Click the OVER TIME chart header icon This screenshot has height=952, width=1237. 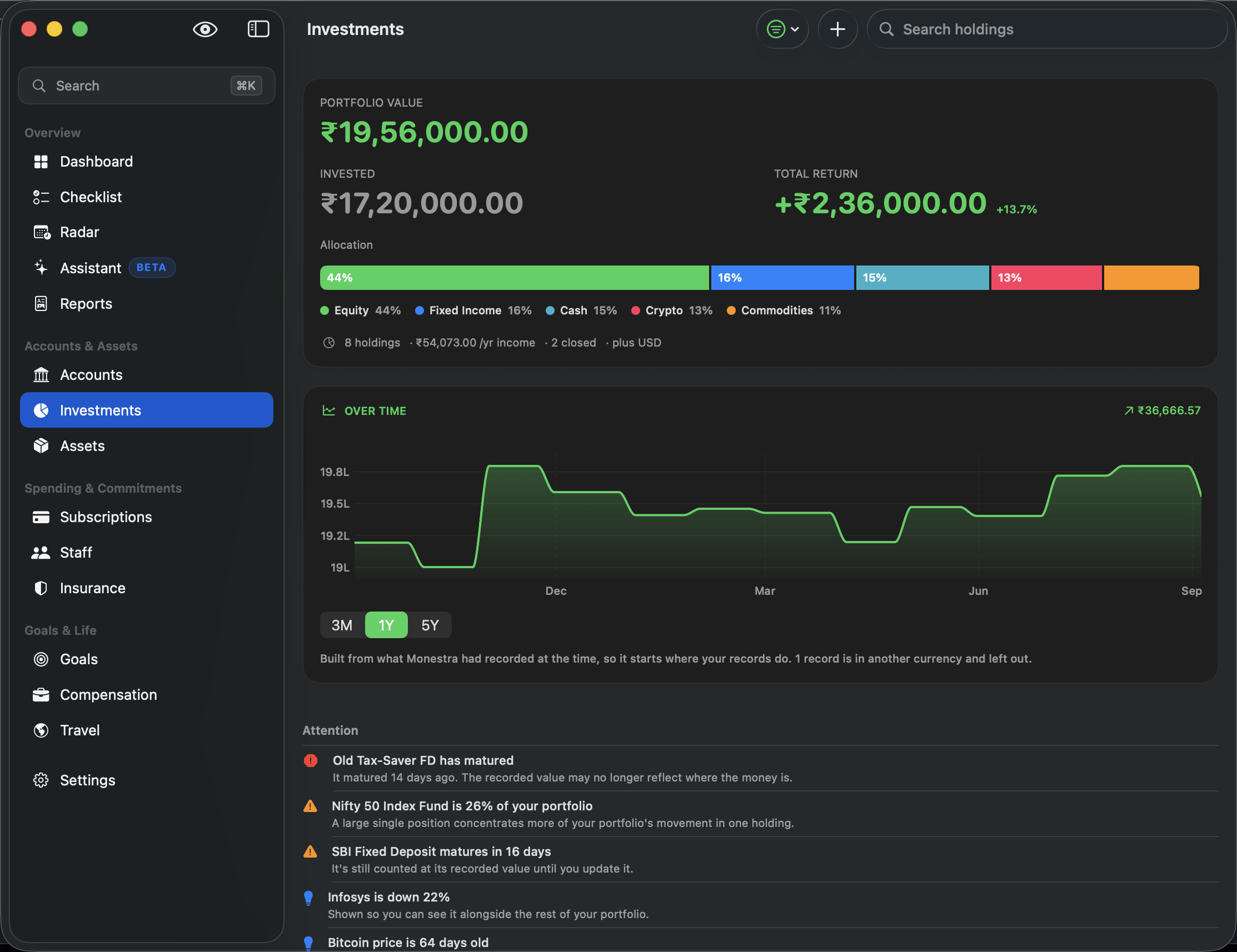[x=328, y=410]
